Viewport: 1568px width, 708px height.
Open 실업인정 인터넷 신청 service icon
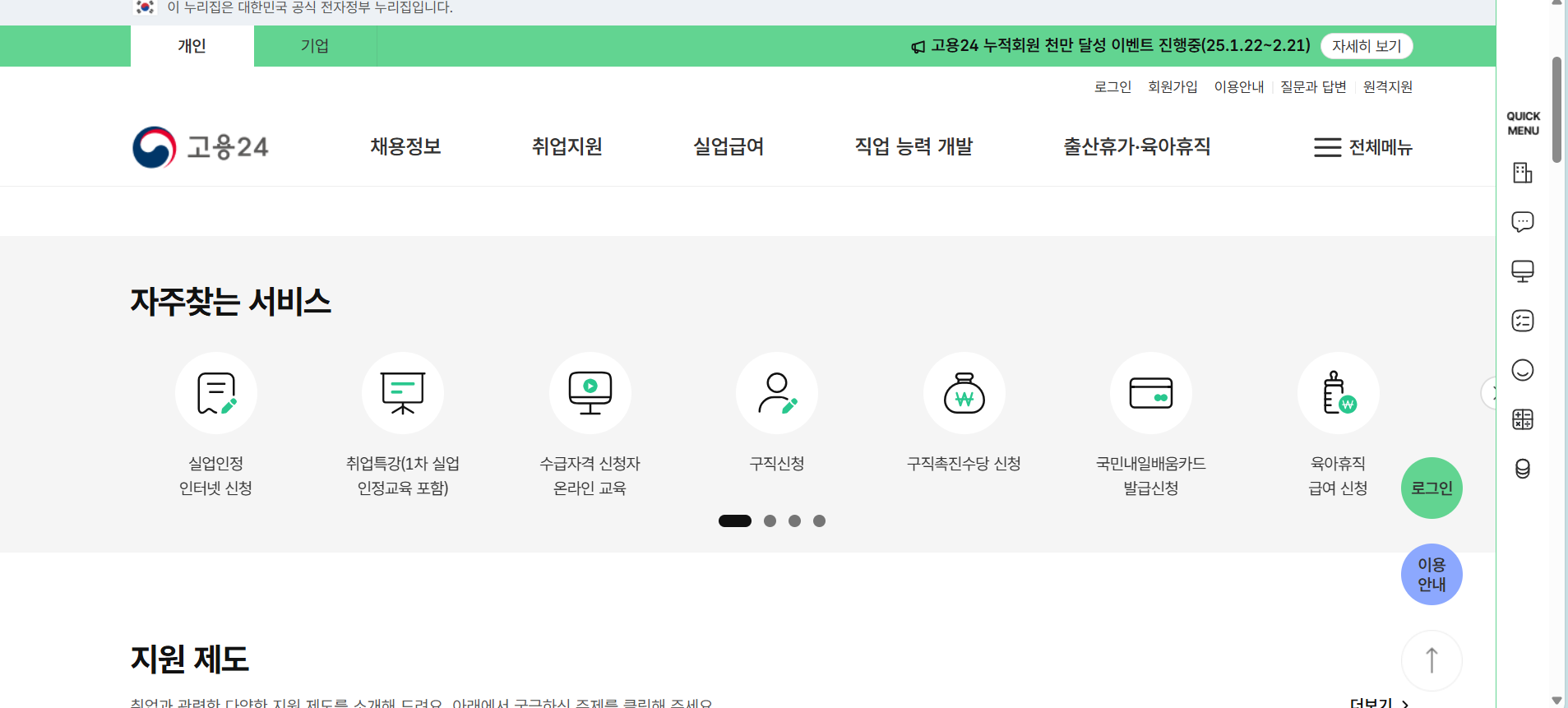(216, 393)
